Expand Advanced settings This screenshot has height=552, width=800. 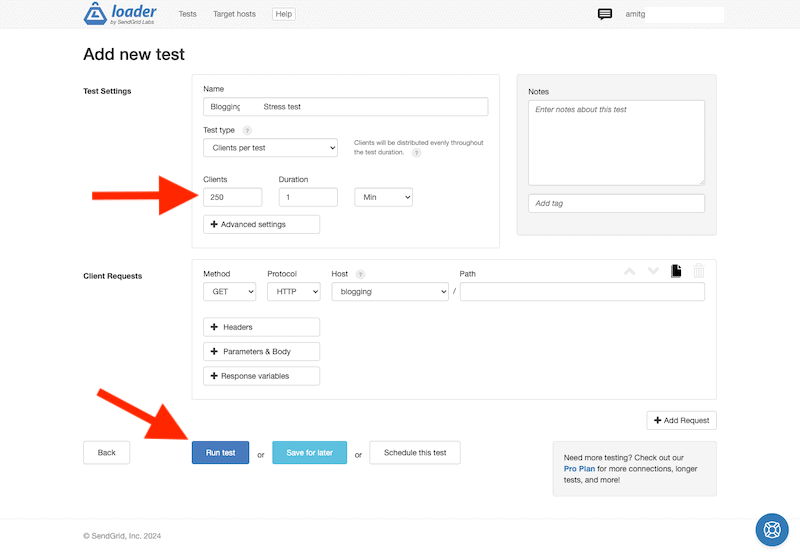[x=261, y=224]
